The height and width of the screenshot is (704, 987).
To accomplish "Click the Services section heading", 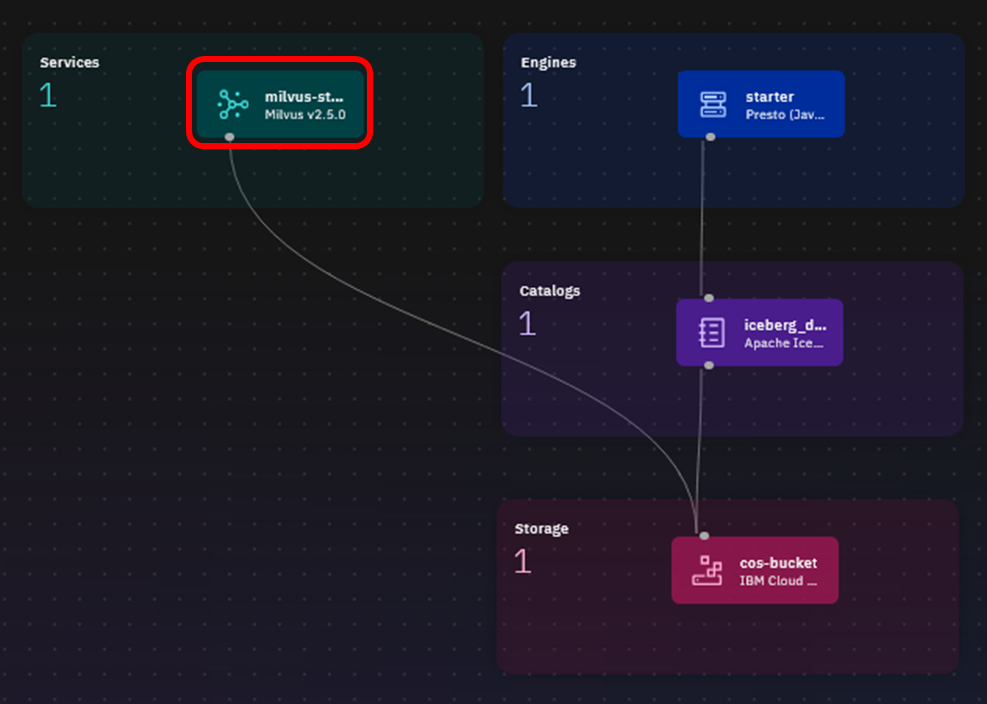I will 69,62.
